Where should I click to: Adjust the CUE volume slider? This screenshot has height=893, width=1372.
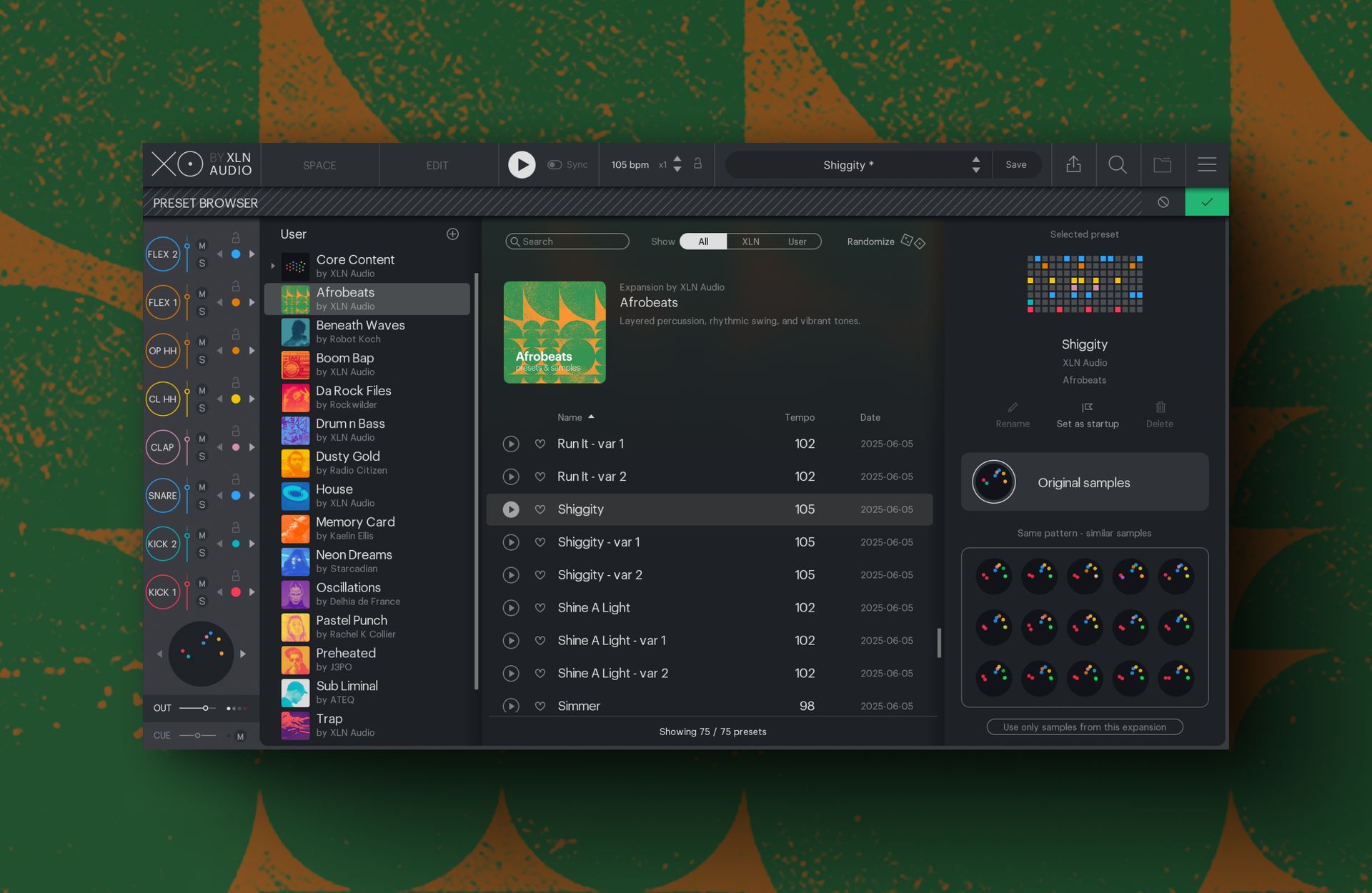[197, 735]
